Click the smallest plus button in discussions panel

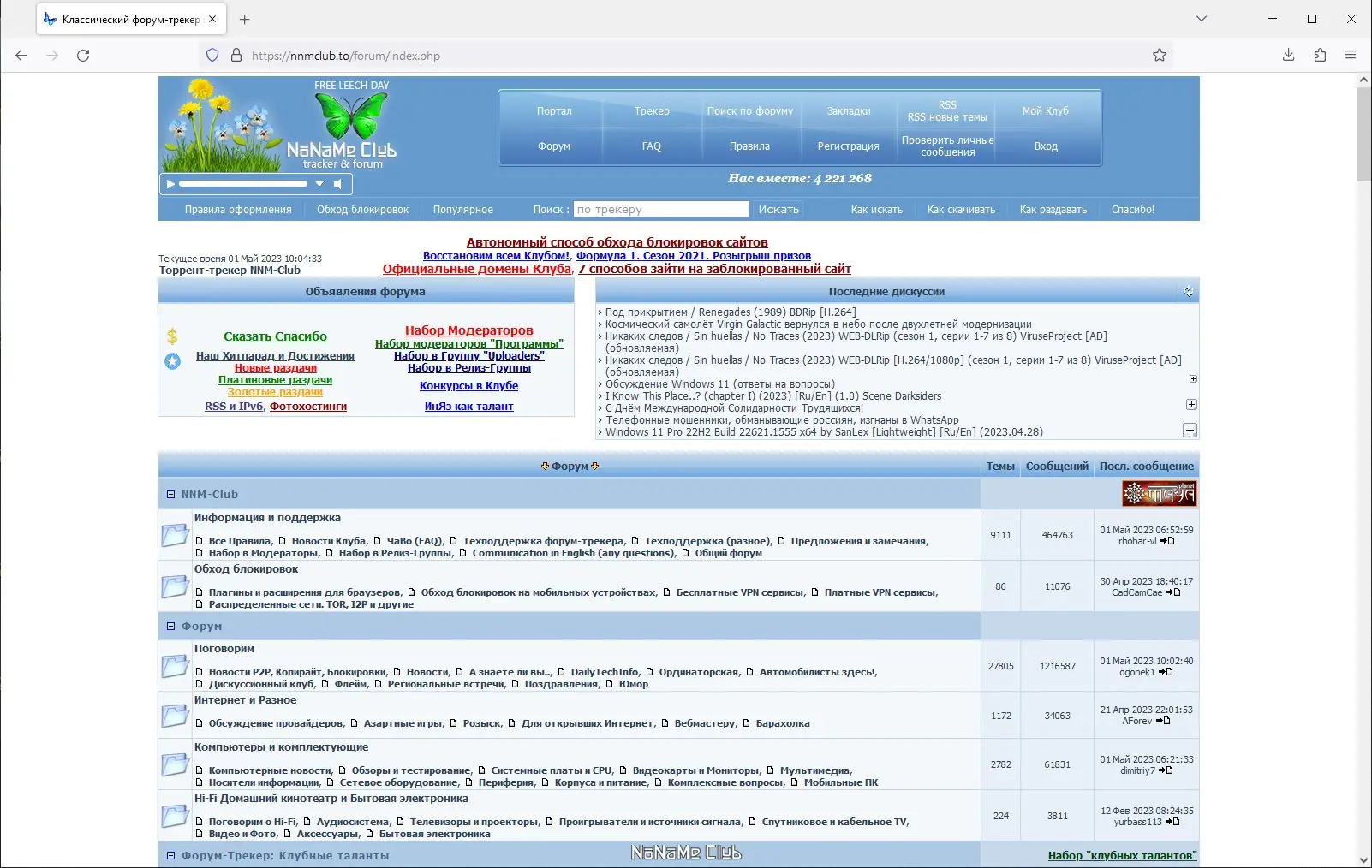1193,378
